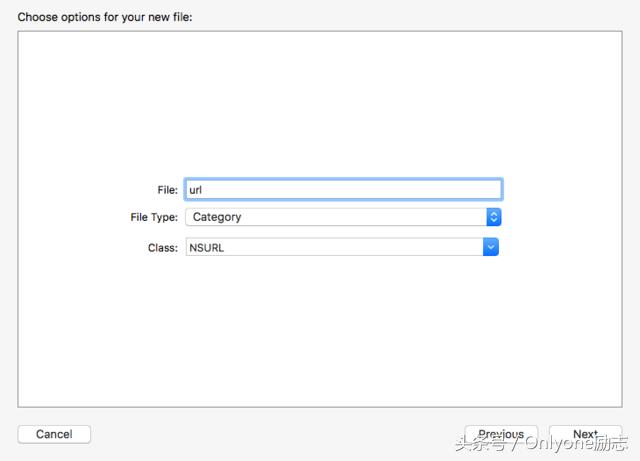Click the File name text field
The height and width of the screenshot is (461, 640).
point(342,189)
